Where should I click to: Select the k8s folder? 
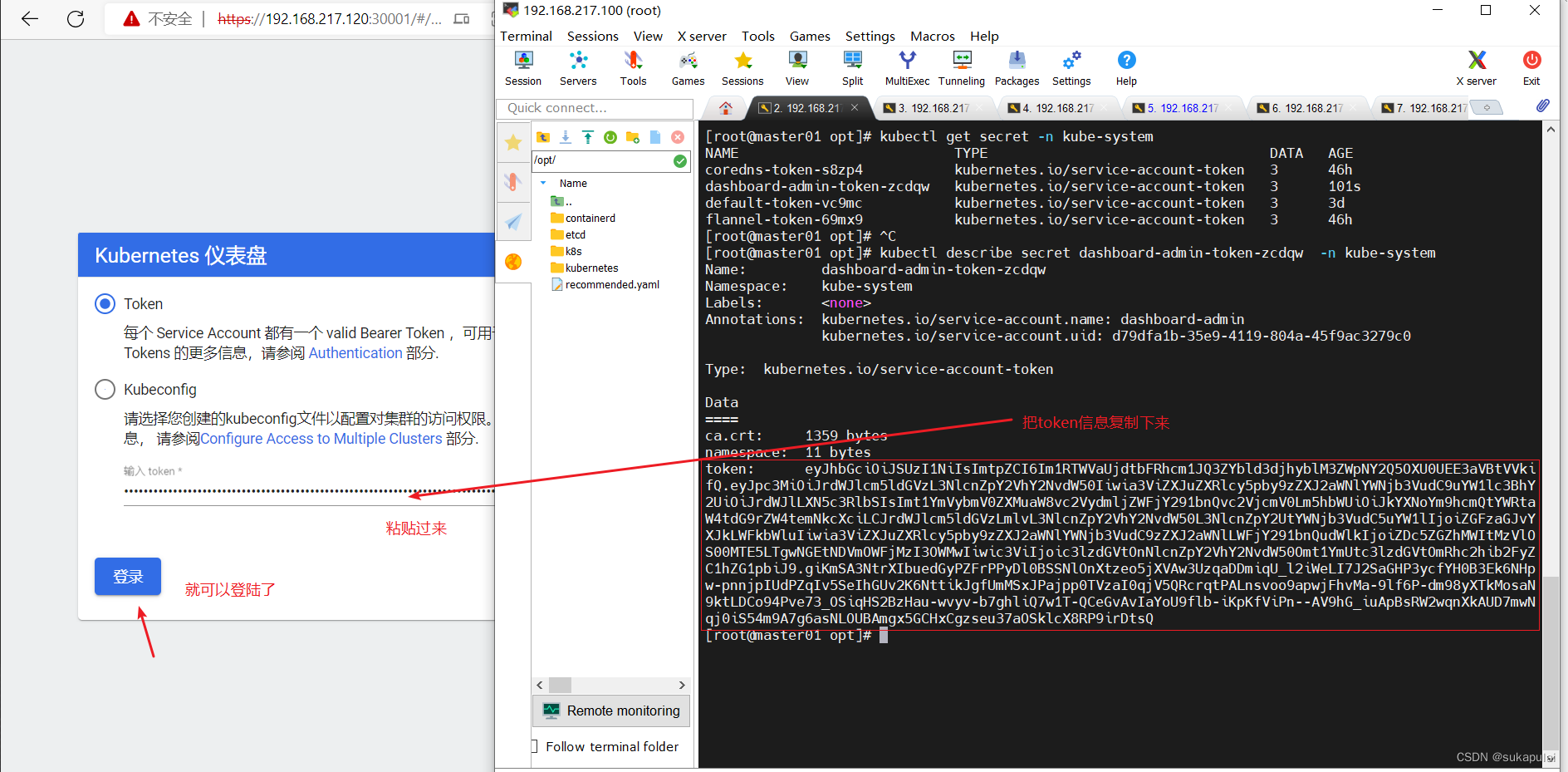pyautogui.click(x=566, y=251)
